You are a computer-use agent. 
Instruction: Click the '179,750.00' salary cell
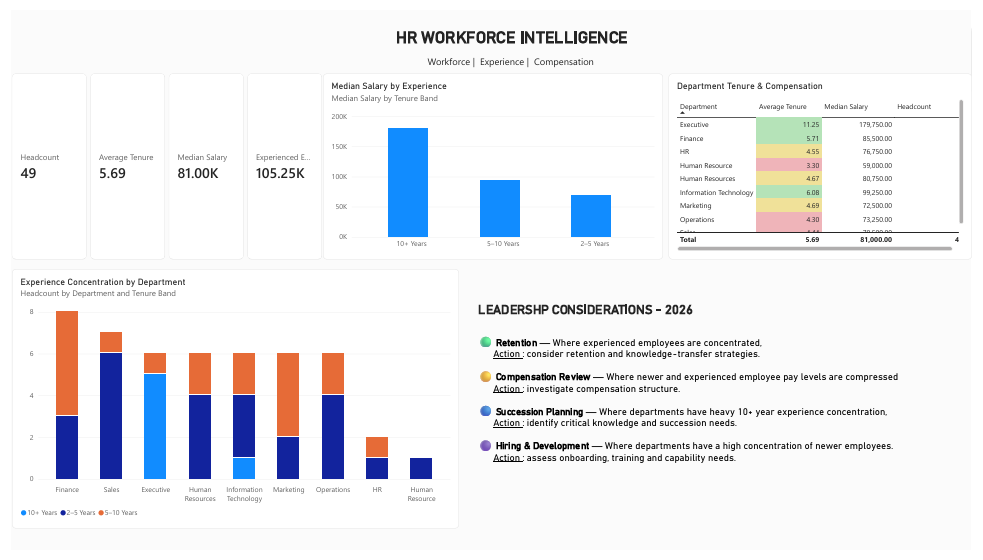pyautogui.click(x=875, y=125)
